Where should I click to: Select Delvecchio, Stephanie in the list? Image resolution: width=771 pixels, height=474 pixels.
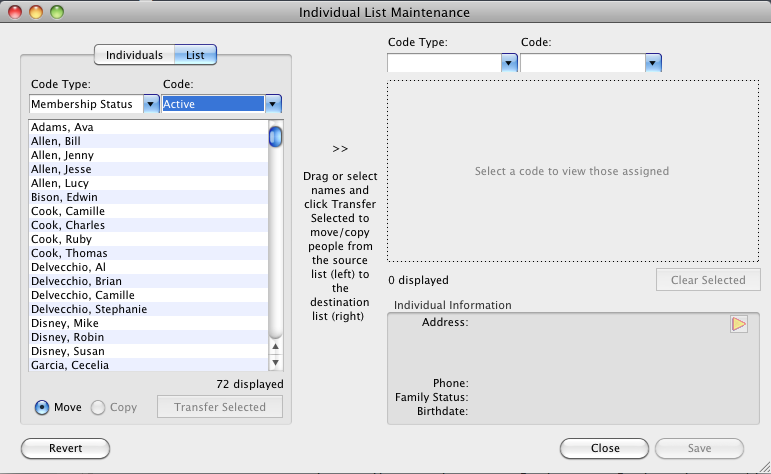click(x=89, y=310)
